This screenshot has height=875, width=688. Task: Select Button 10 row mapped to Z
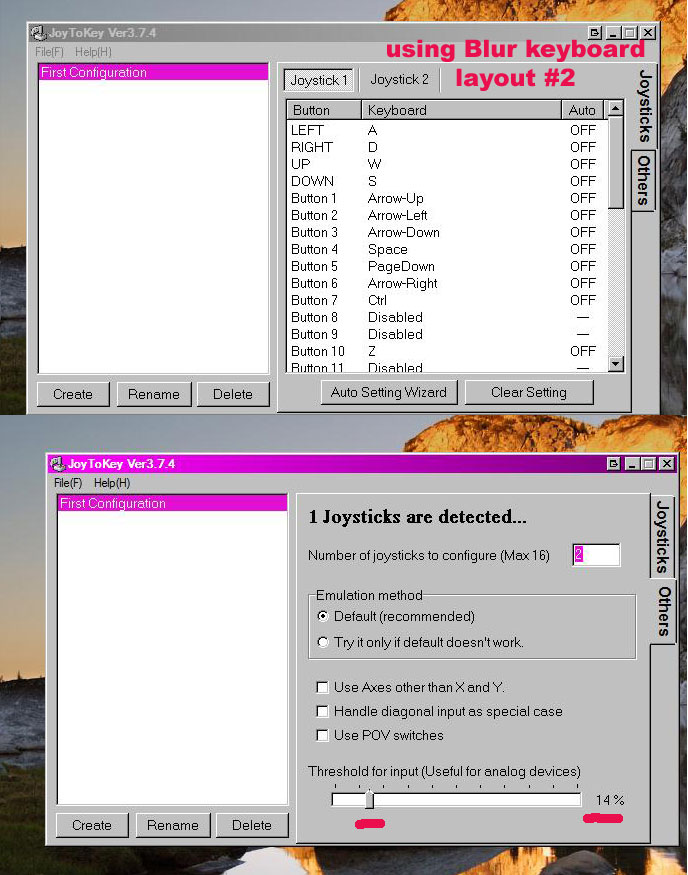(x=446, y=352)
